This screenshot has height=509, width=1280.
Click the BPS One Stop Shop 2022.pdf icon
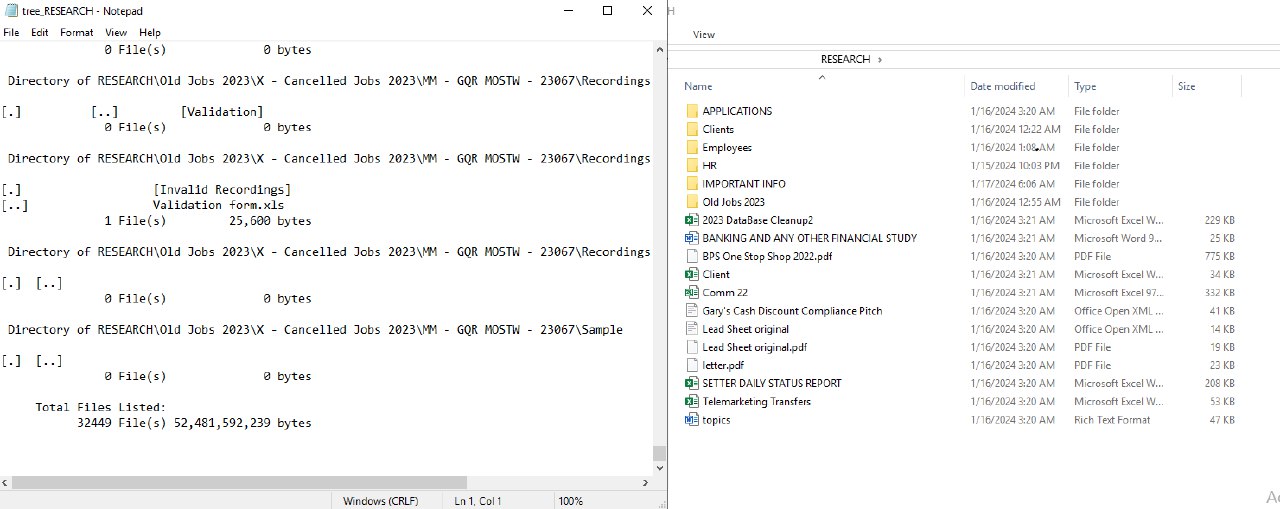tap(691, 256)
